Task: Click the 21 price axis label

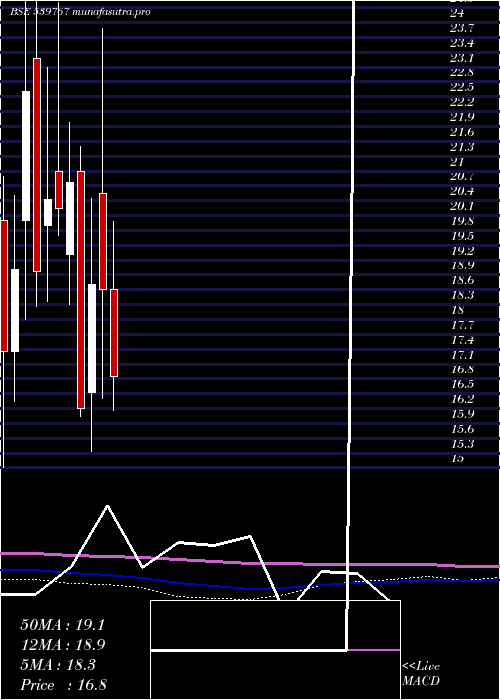Action: coord(457,162)
